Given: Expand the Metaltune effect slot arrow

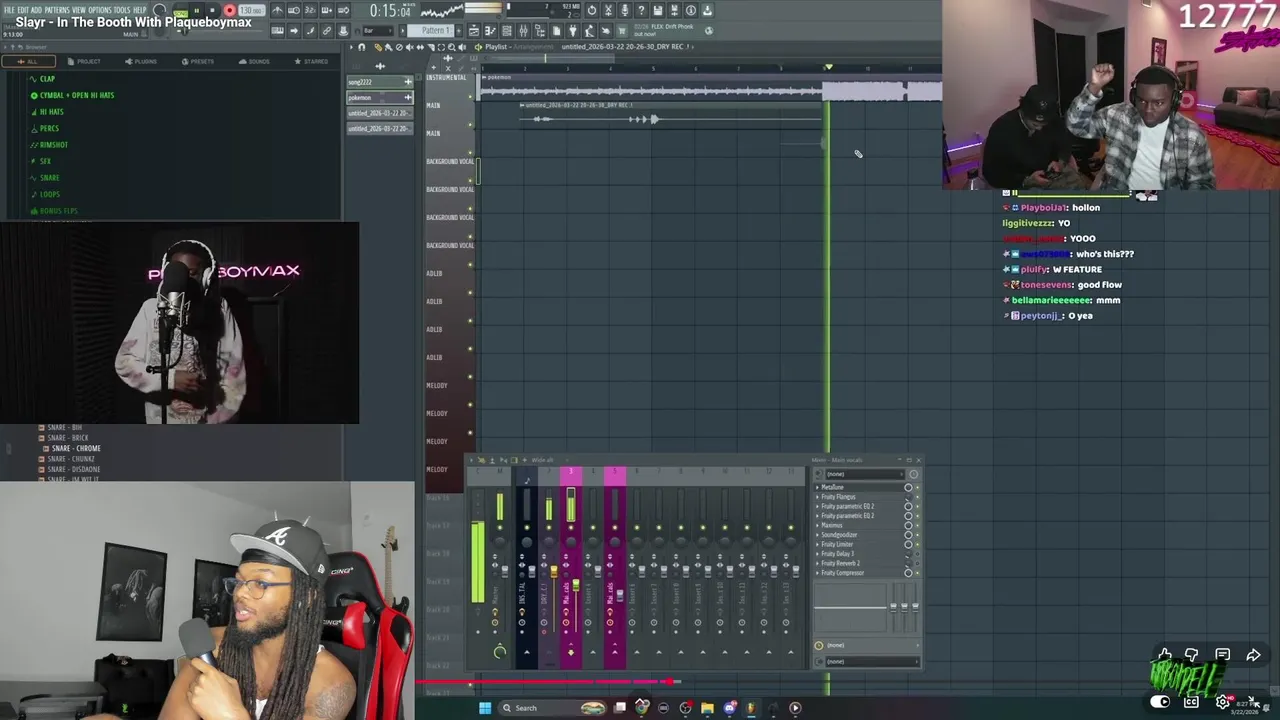Looking at the screenshot, I should pyautogui.click(x=818, y=487).
